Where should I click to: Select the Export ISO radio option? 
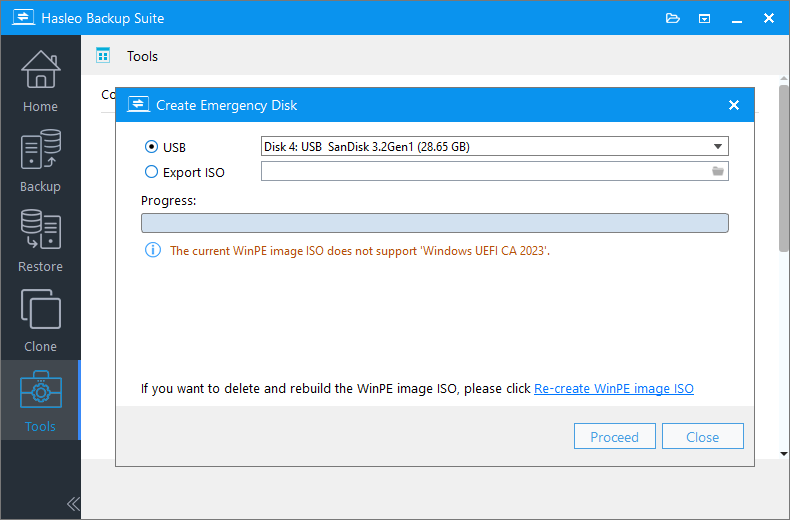tap(184, 172)
